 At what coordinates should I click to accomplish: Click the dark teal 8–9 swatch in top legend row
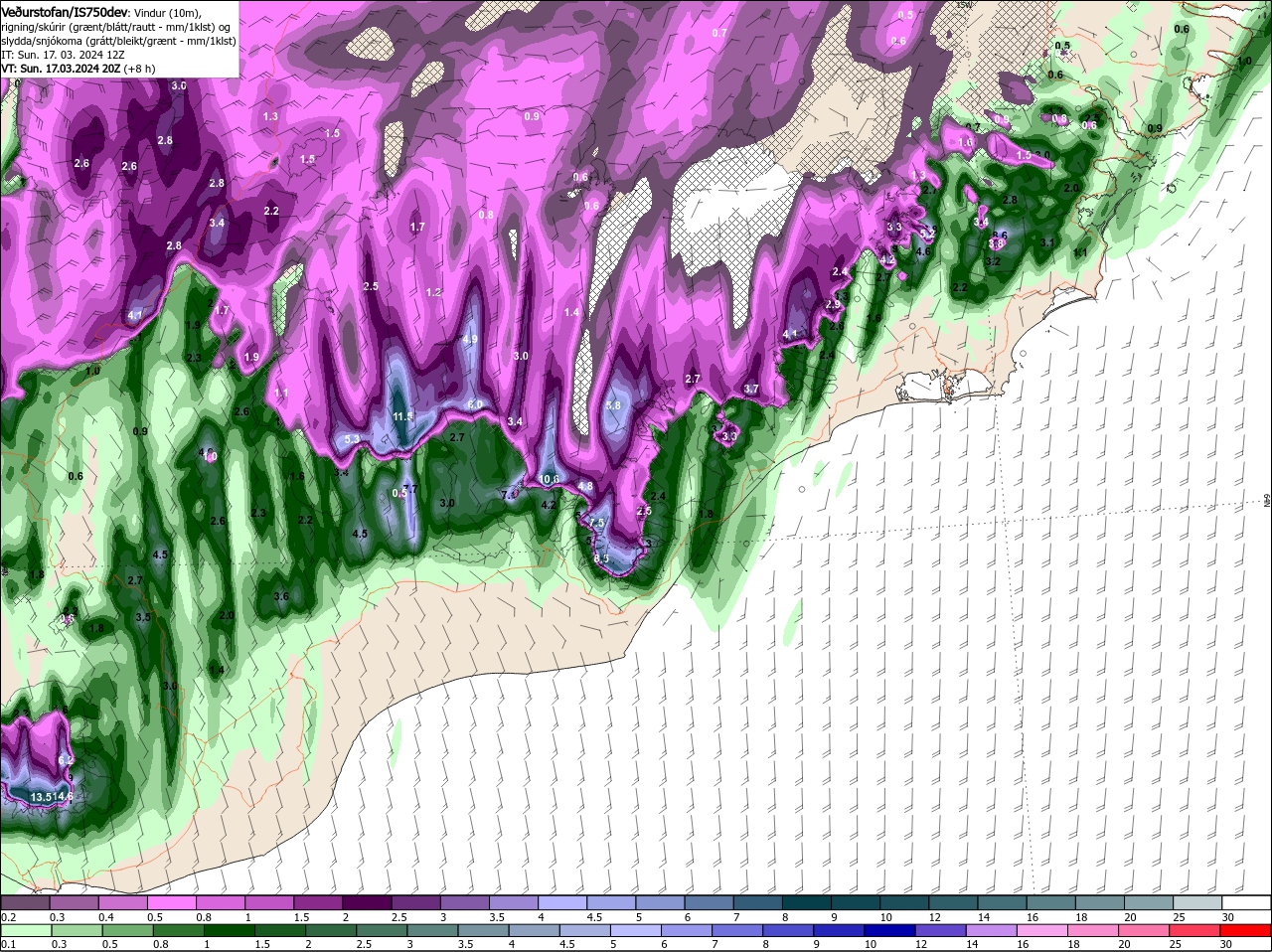tap(807, 903)
